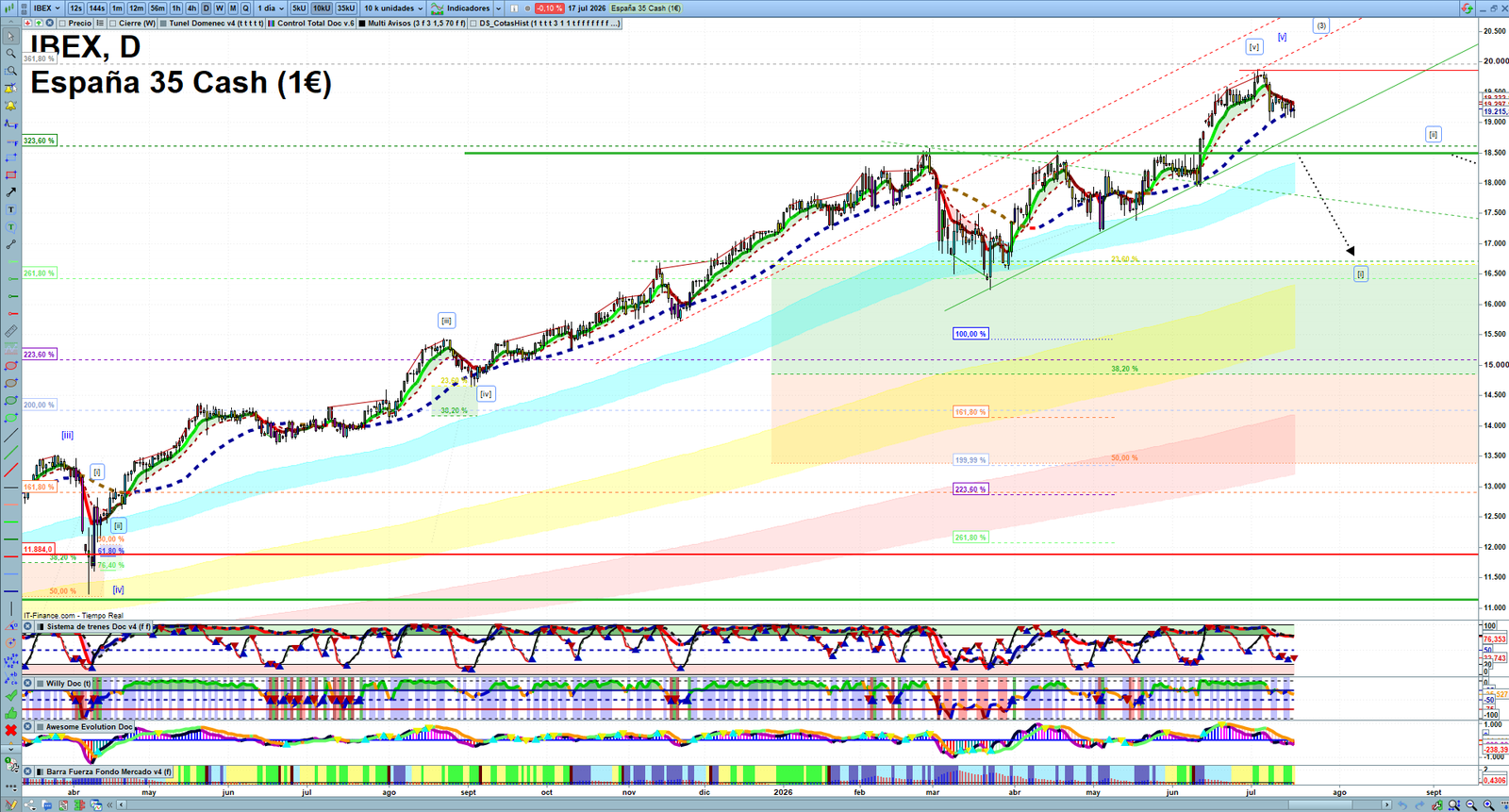
Task: Click the green add indicator plus icon
Action: tap(39, 23)
